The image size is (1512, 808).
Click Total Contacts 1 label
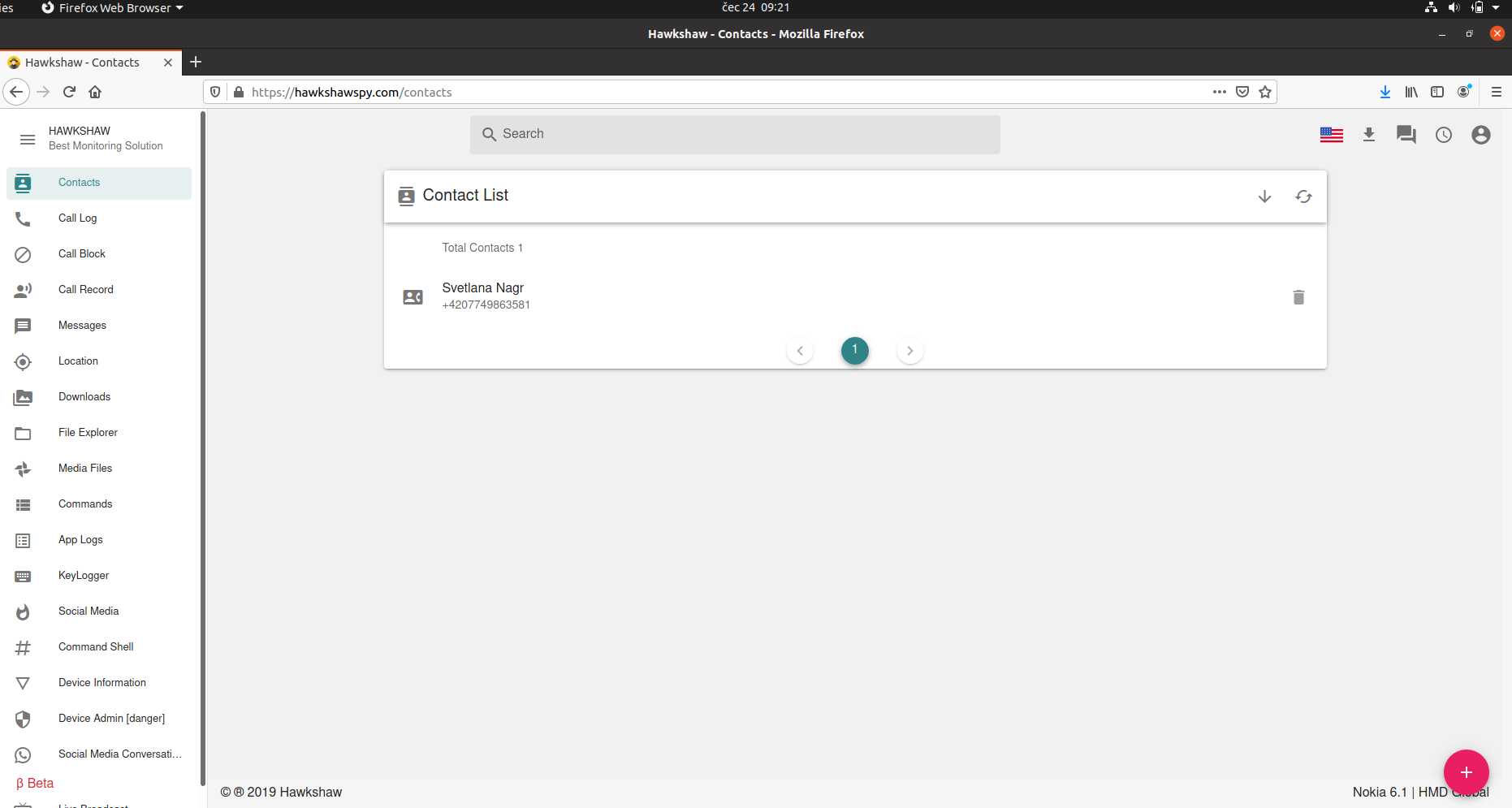[x=482, y=248]
